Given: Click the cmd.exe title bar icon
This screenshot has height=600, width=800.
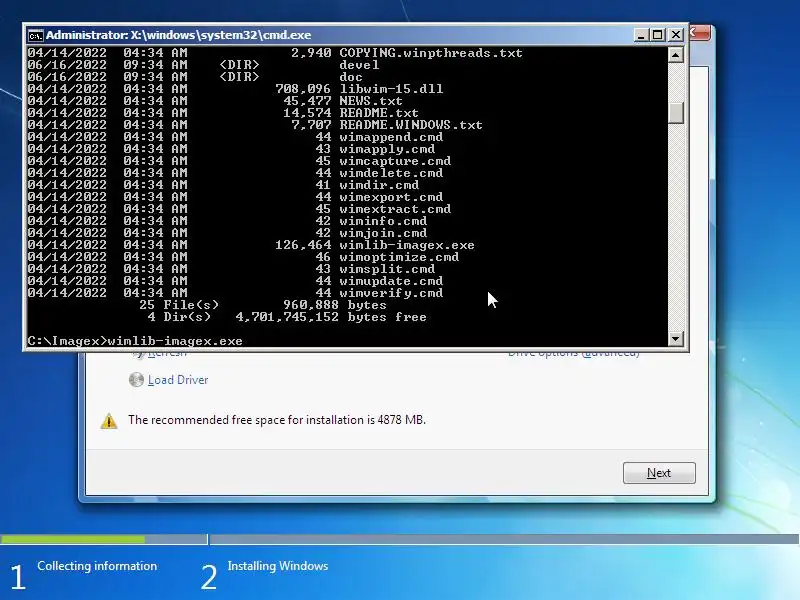Looking at the screenshot, I should coord(35,35).
